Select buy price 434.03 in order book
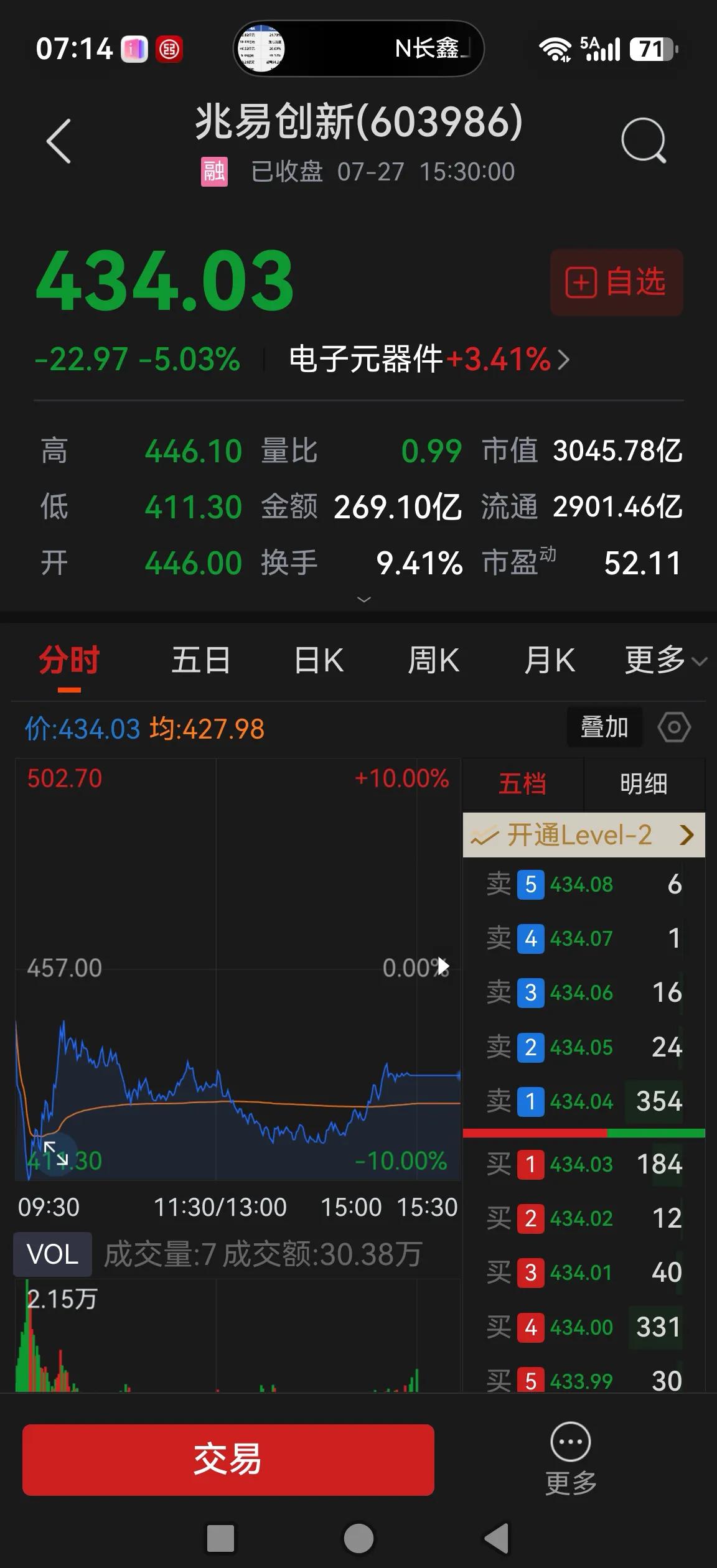The image size is (717, 1568). click(x=581, y=1164)
